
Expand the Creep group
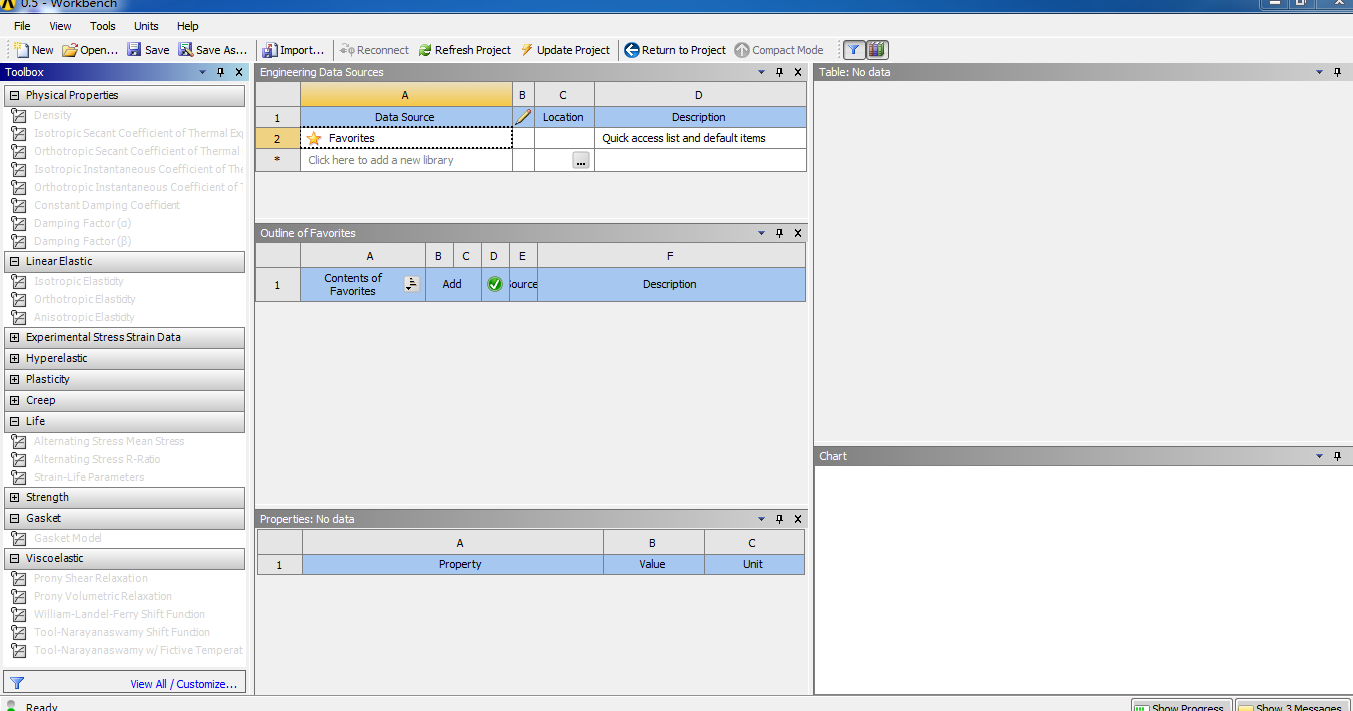(15, 400)
